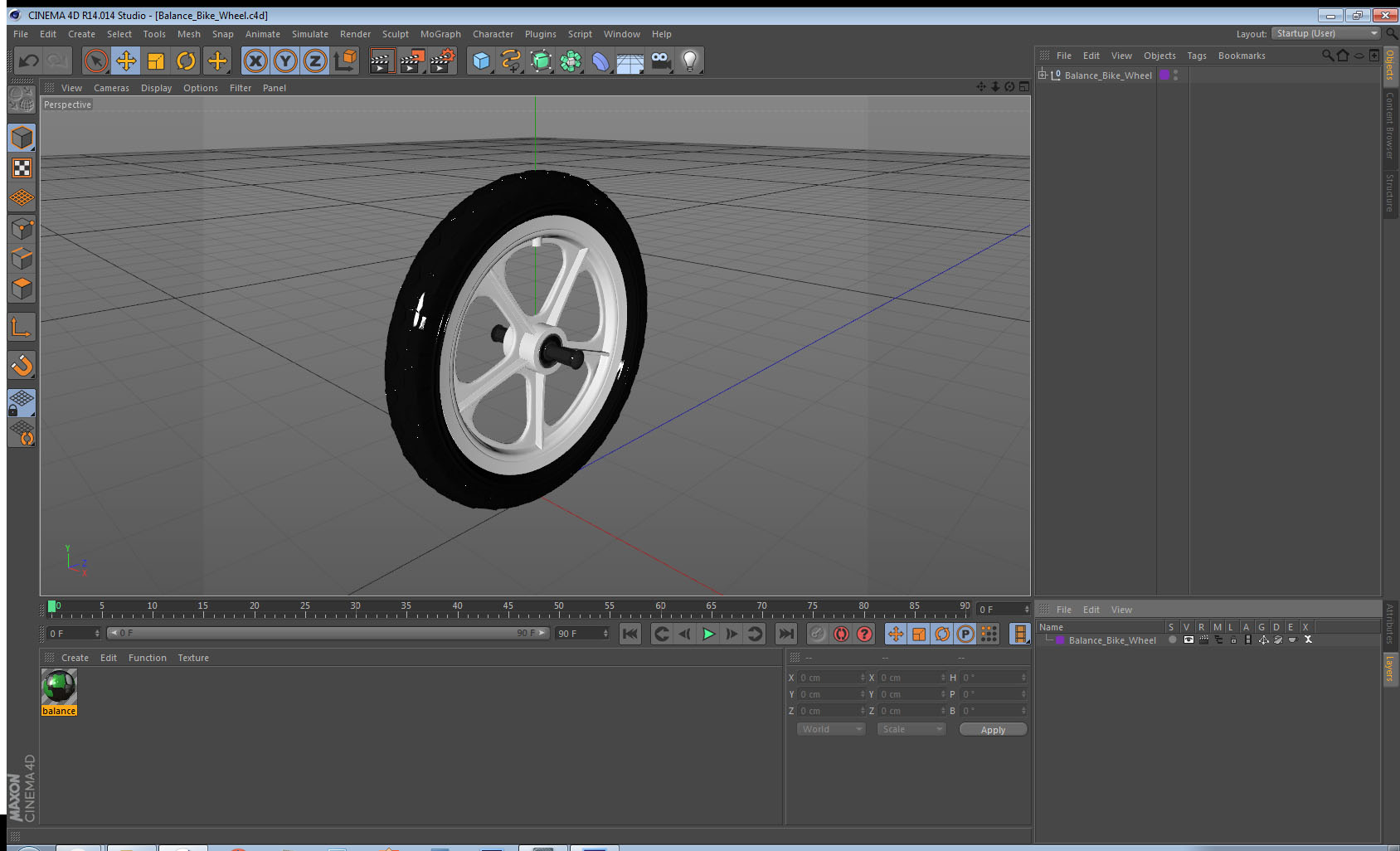Toggle autokeying button
The width and height of the screenshot is (1400, 851).
point(841,634)
